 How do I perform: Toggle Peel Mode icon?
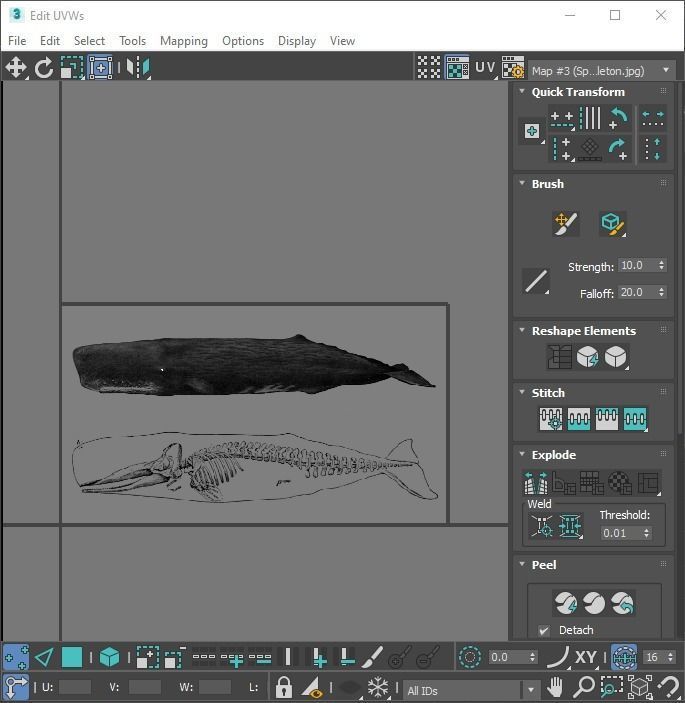(x=594, y=603)
